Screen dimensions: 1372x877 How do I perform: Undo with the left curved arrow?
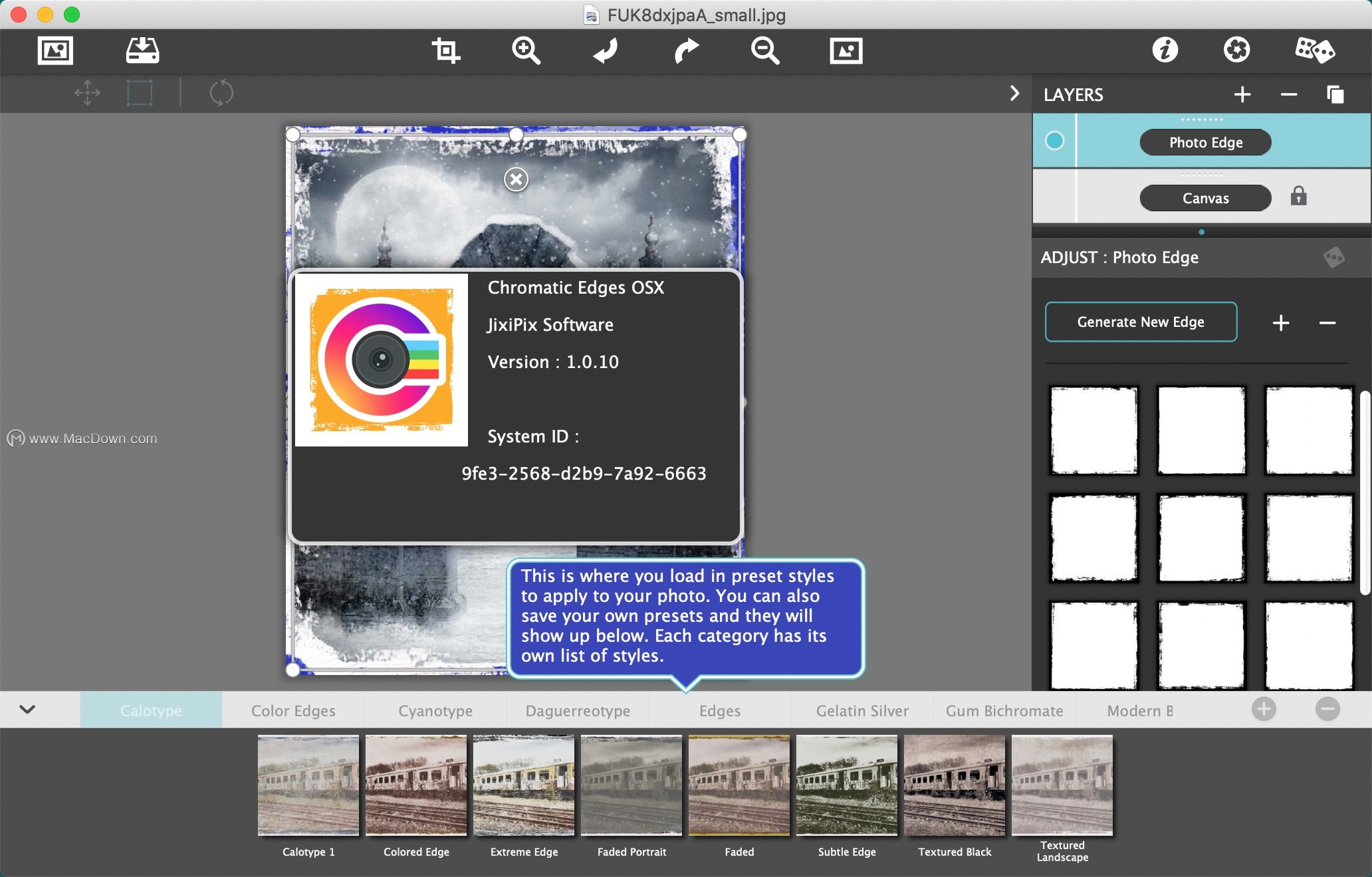(x=606, y=50)
